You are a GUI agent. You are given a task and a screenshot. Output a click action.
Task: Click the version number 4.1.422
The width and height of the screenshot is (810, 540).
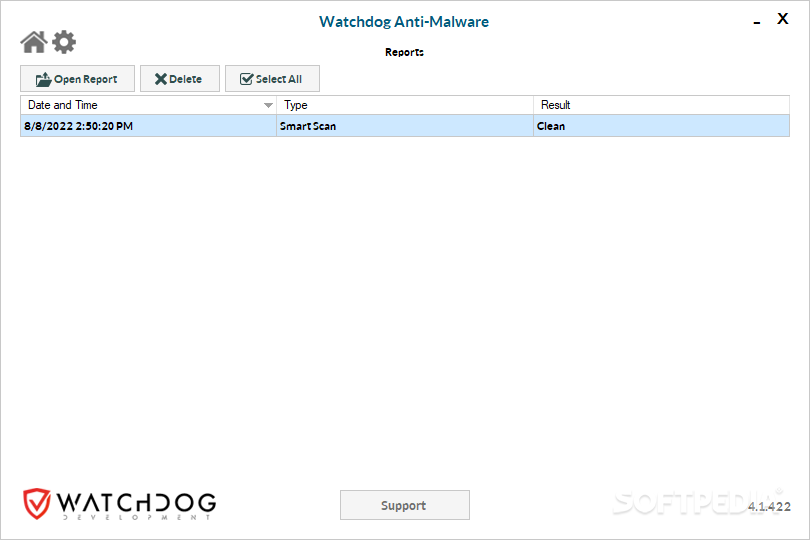(769, 506)
